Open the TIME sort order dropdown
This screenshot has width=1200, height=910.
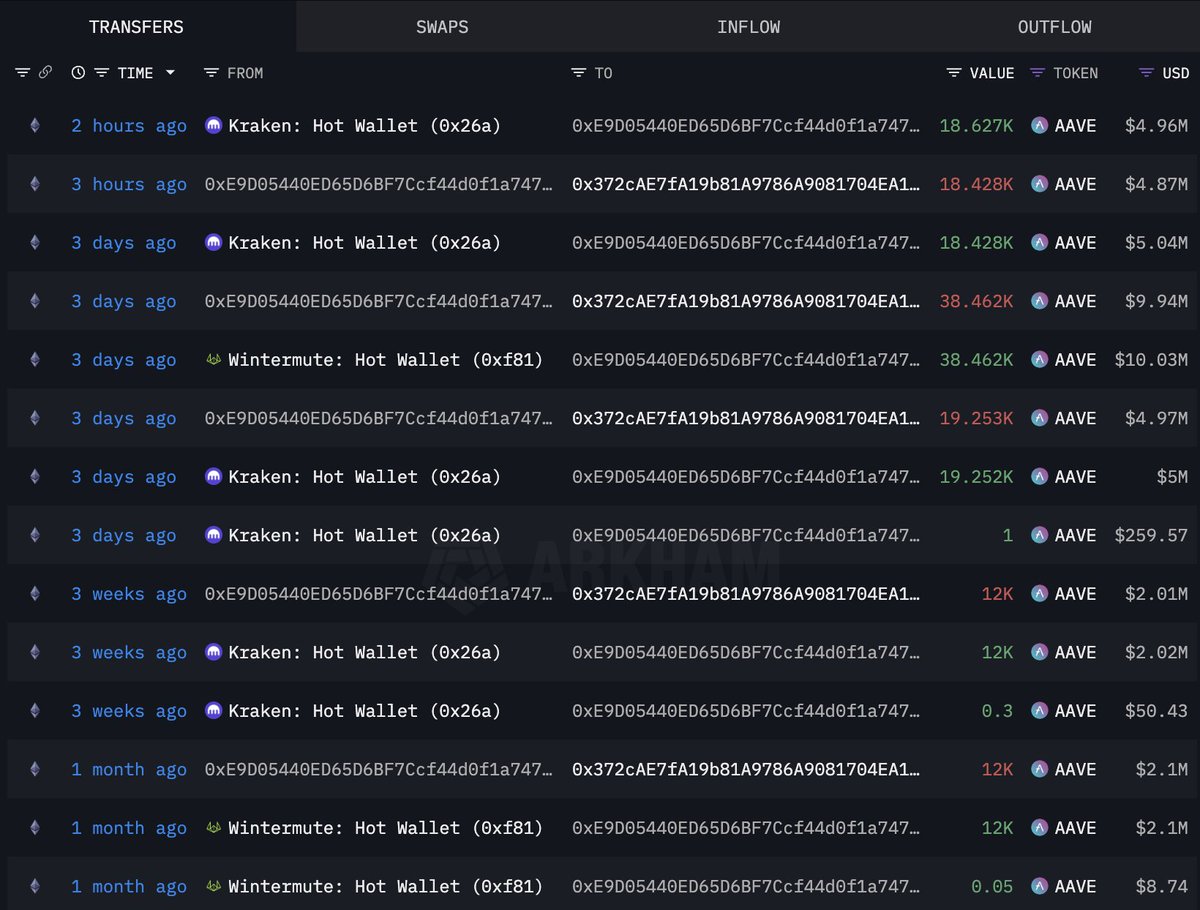(x=172, y=72)
